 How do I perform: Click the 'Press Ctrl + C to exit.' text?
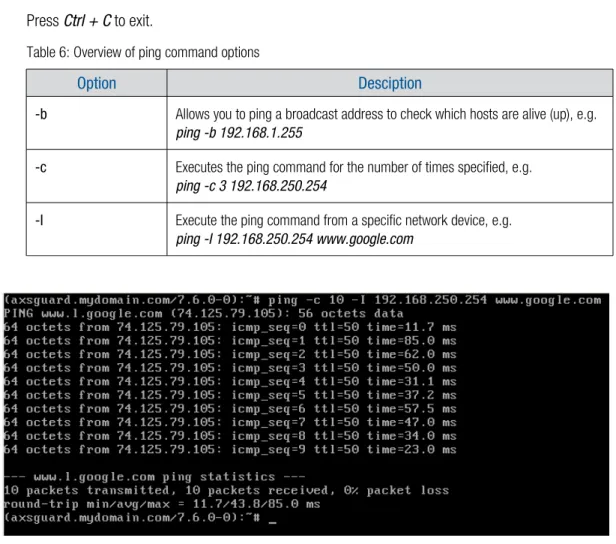pos(90,21)
